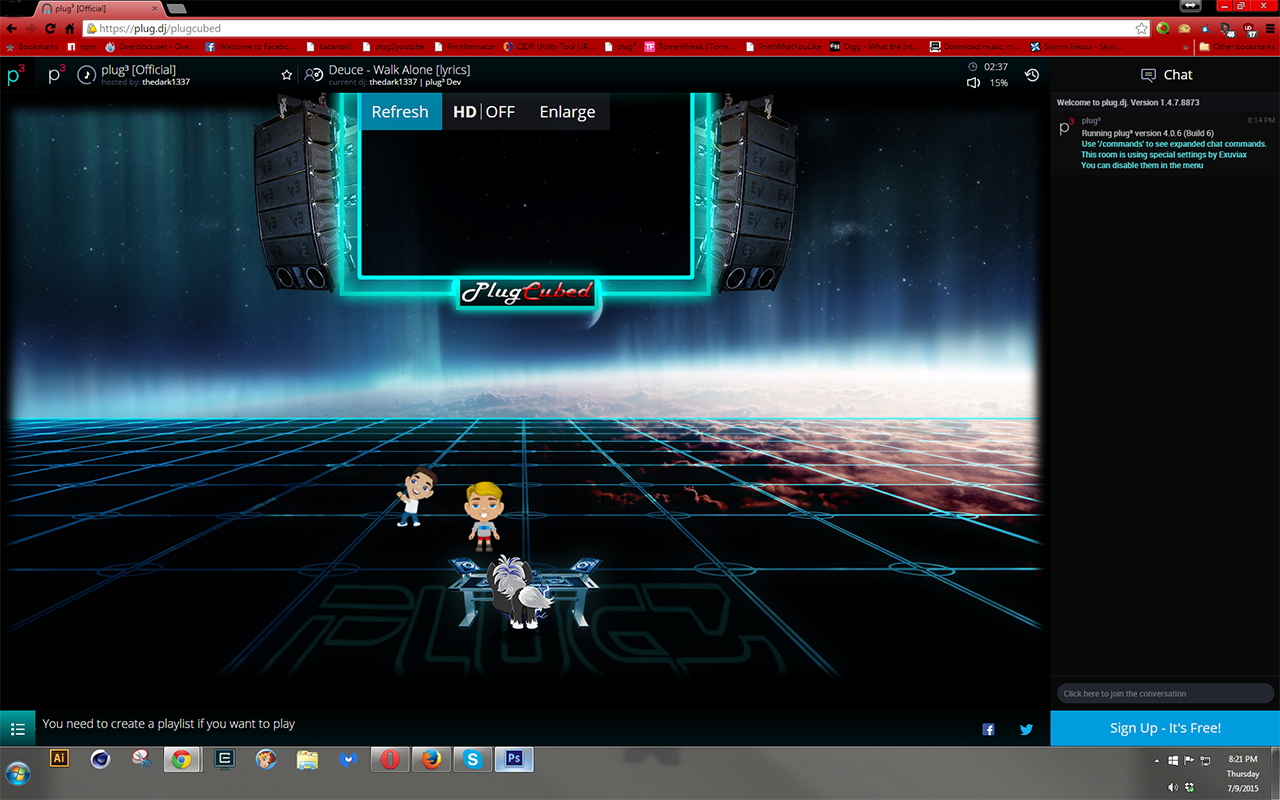1280x800 pixels.
Task: Open the TorrentFreak bookmark
Action: [x=690, y=46]
